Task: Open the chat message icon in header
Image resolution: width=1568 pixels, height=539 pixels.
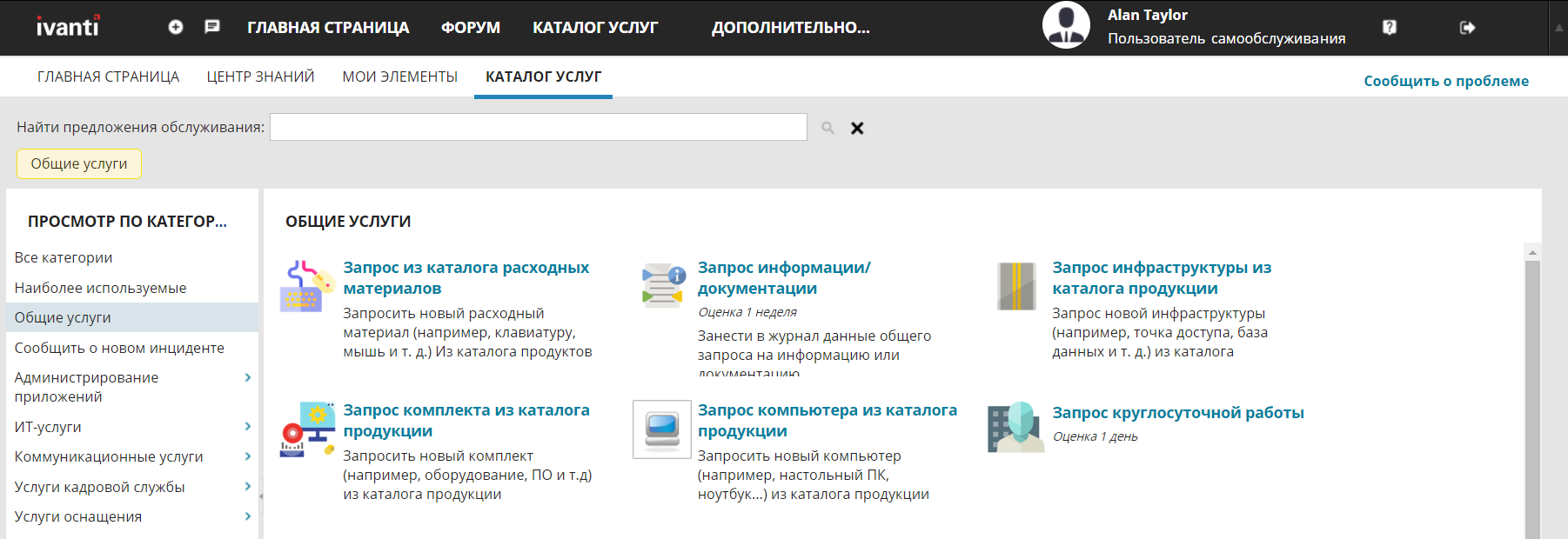Action: tap(212, 27)
